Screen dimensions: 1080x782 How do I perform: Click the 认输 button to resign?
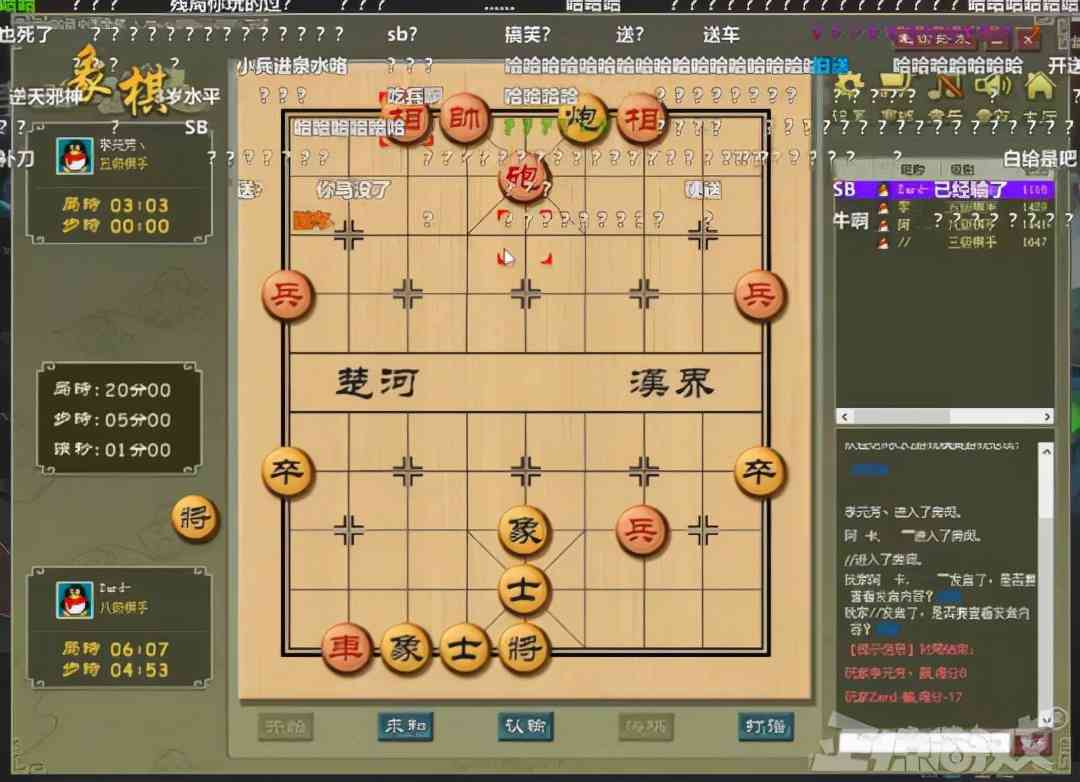[525, 727]
